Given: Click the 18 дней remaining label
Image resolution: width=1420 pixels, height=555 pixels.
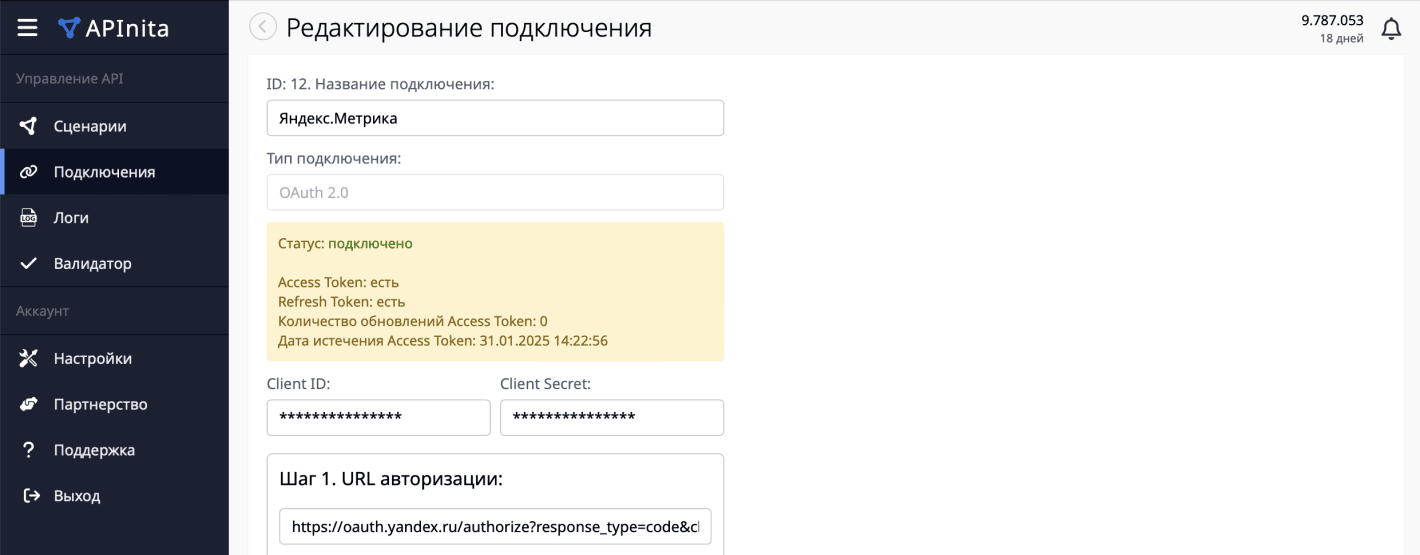Looking at the screenshot, I should pyautogui.click(x=1341, y=39).
